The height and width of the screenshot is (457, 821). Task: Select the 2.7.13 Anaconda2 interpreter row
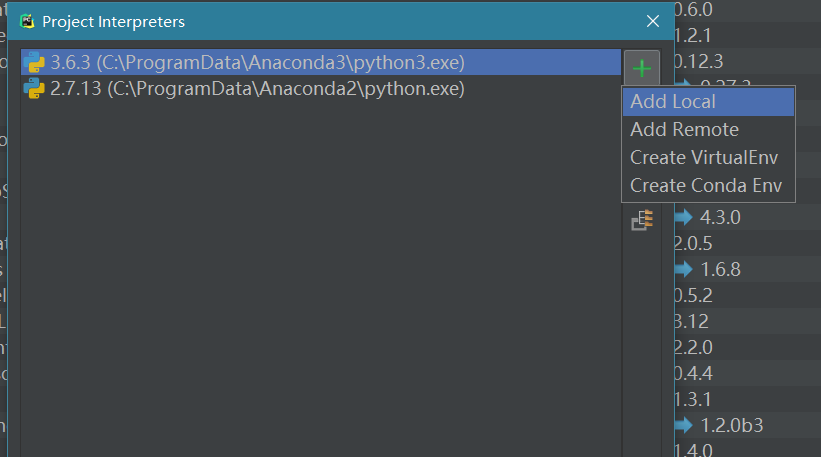[258, 89]
